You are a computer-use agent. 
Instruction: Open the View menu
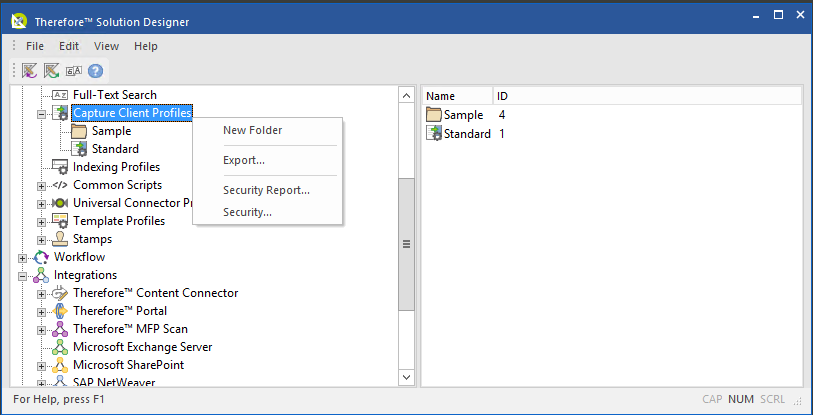106,46
